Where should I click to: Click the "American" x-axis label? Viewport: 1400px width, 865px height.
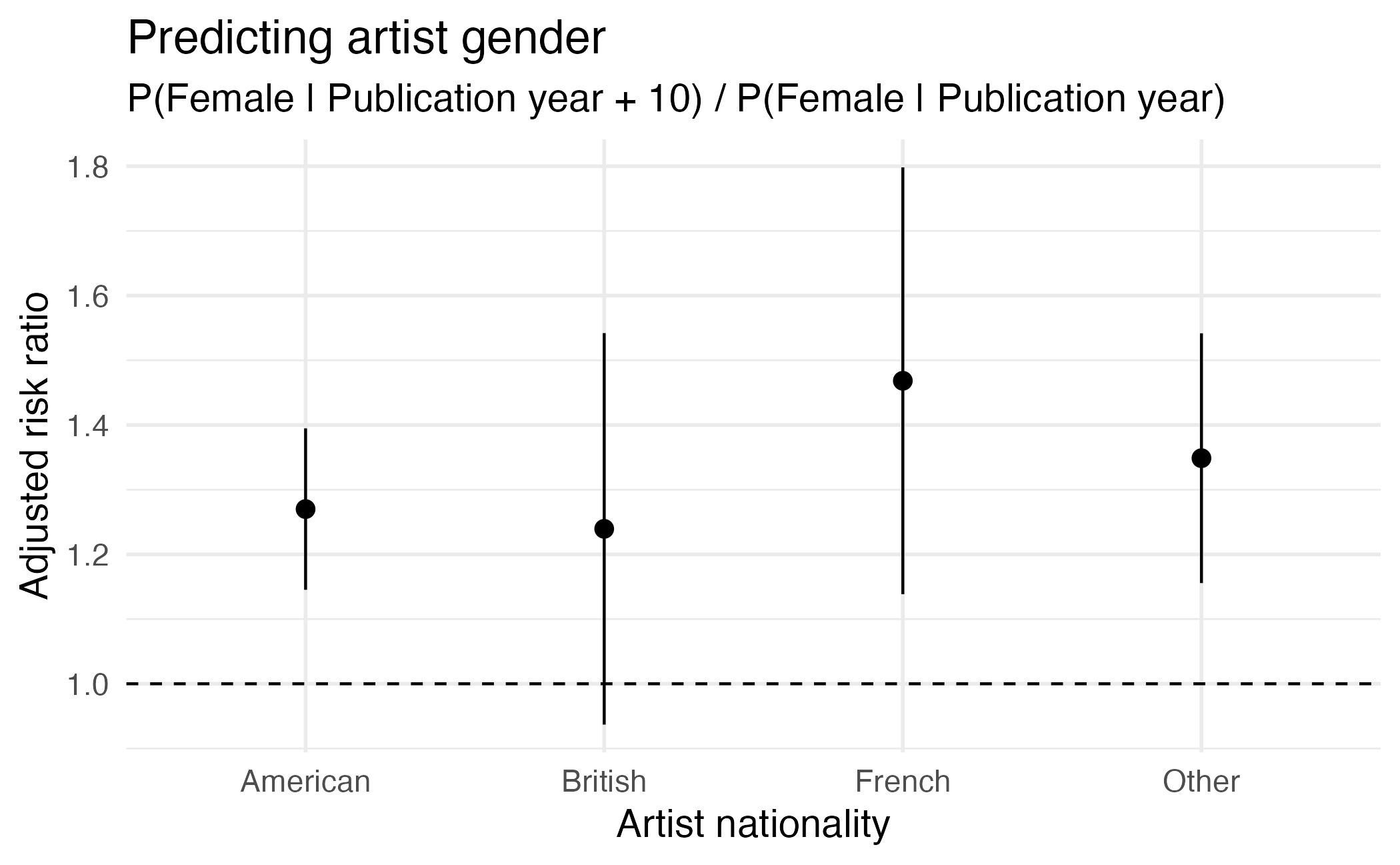305,782
